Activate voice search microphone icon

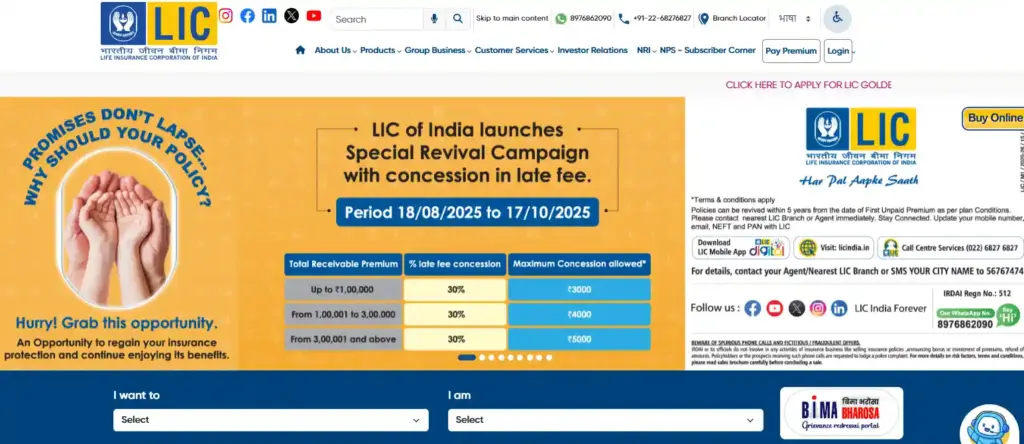click(x=434, y=19)
